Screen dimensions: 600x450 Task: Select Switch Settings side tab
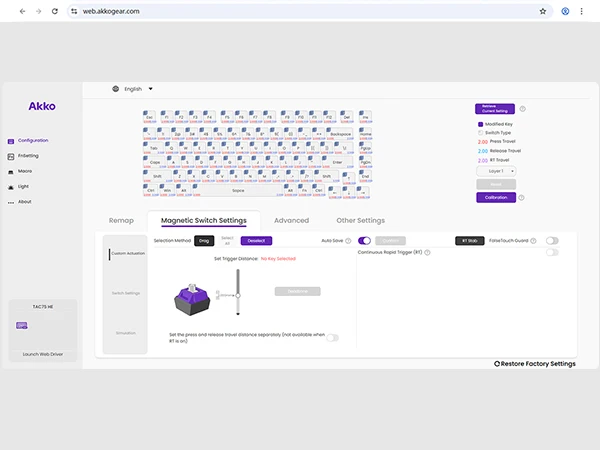[x=126, y=293]
